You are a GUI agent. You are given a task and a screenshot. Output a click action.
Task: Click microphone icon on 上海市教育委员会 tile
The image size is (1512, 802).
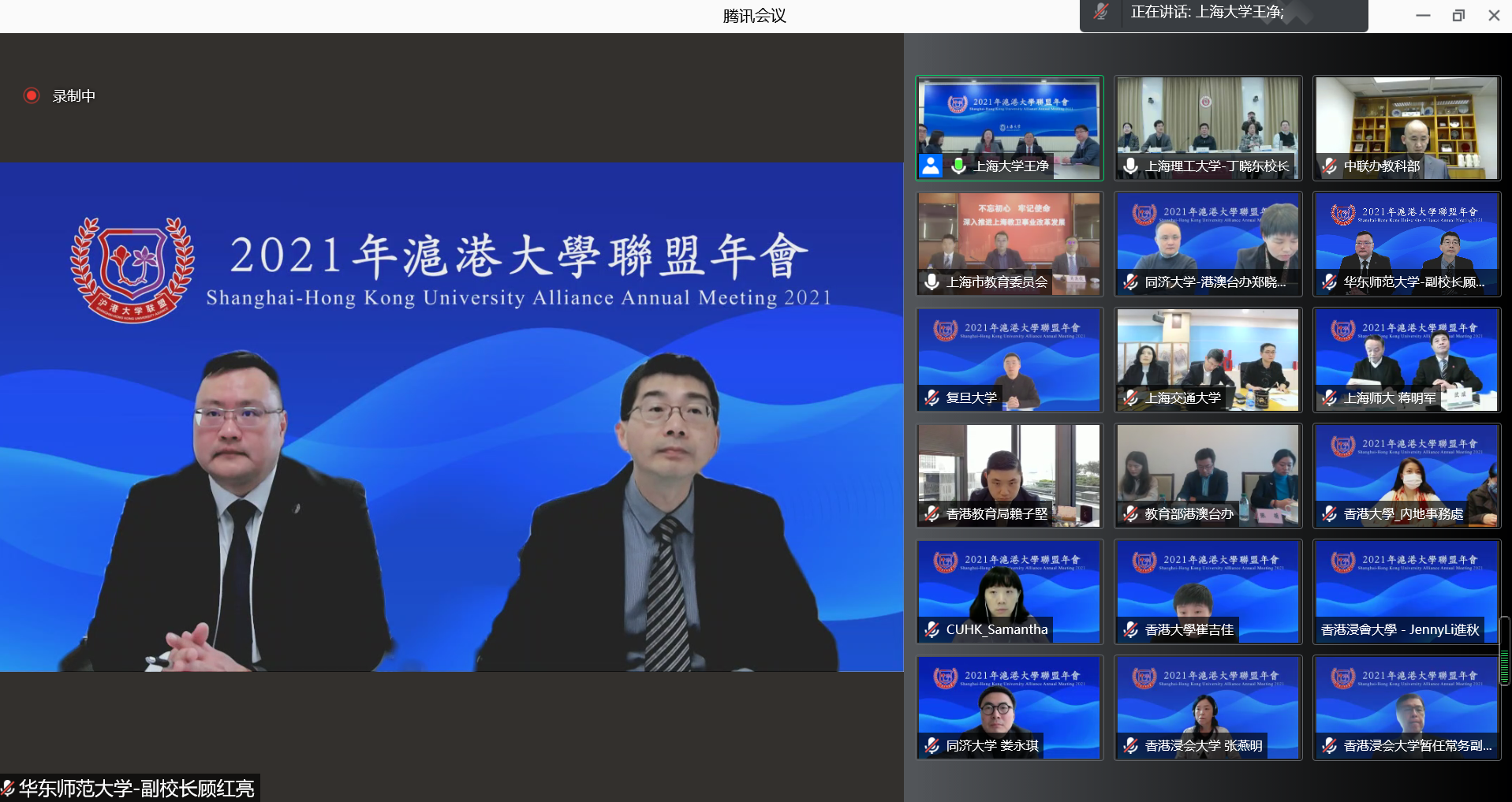931,282
